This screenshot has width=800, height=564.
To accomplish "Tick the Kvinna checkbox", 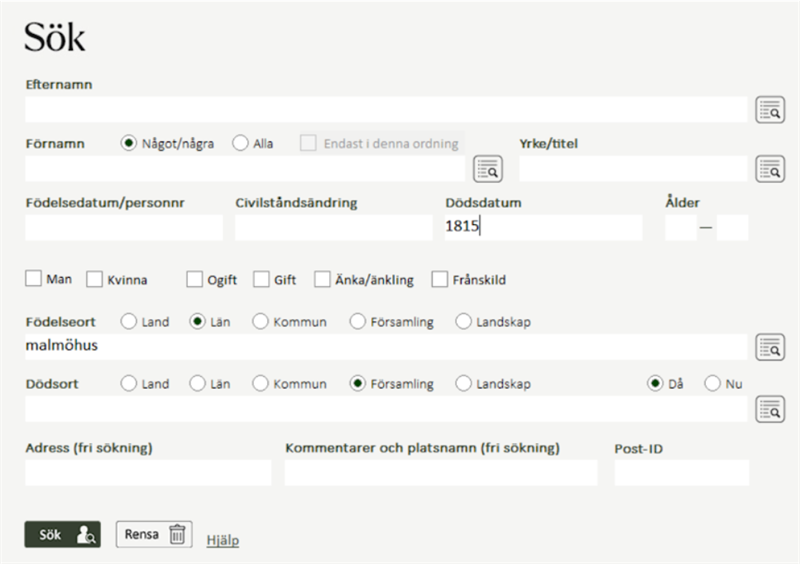I will click(95, 280).
